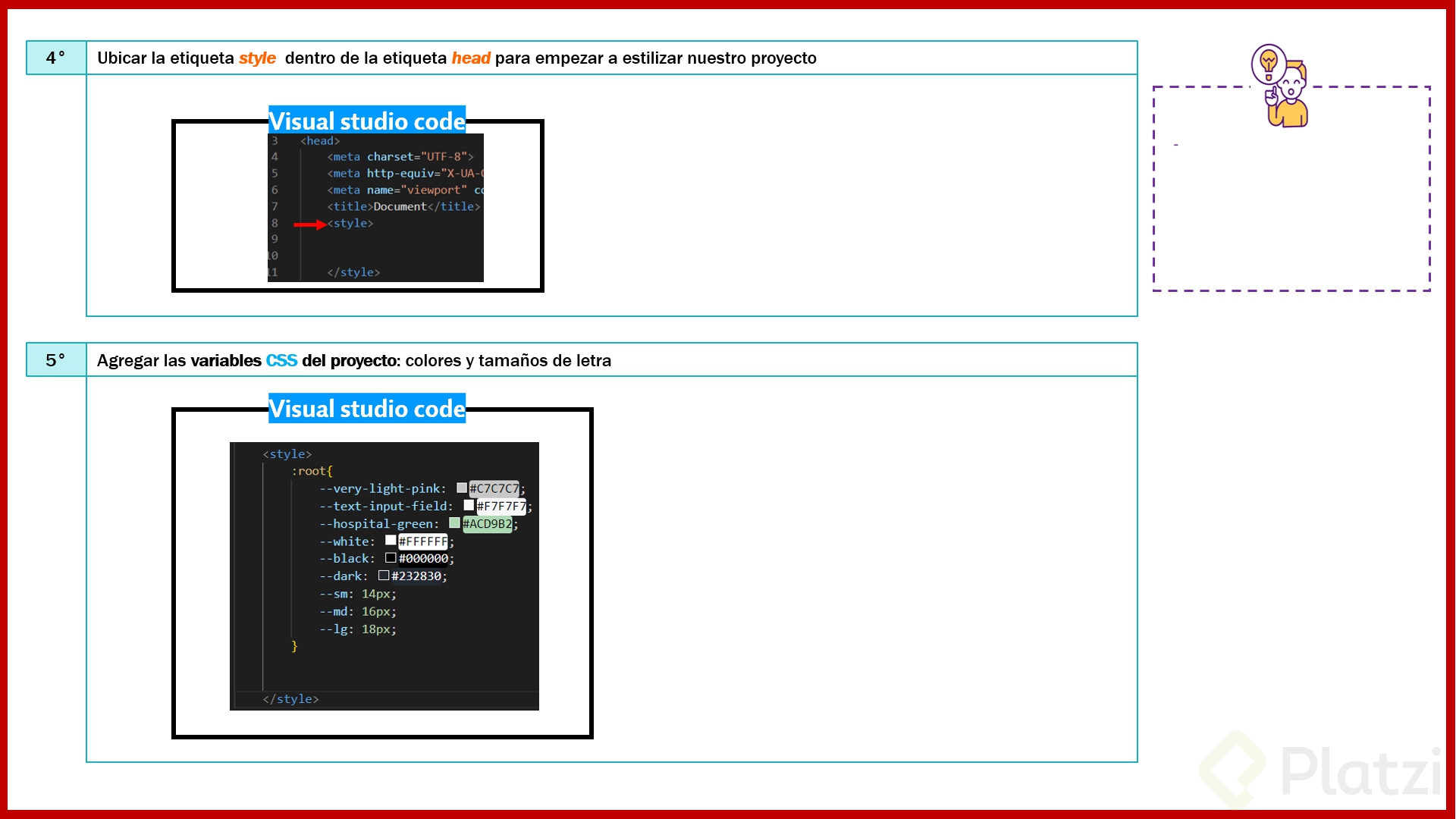The image size is (1456, 819).
Task: Click the Visual studio code label in step 5
Action: click(367, 408)
